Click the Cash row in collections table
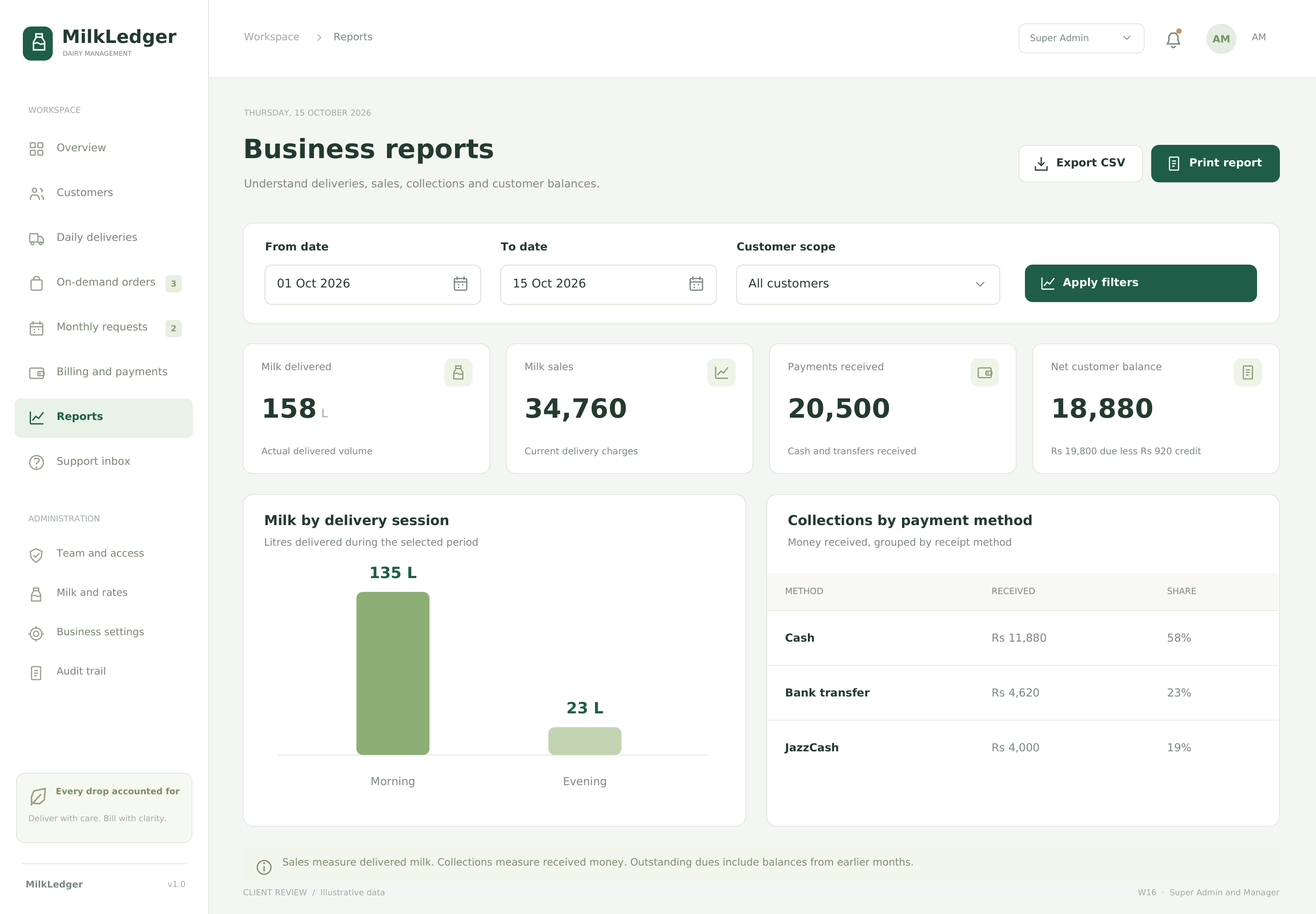 (x=1022, y=638)
